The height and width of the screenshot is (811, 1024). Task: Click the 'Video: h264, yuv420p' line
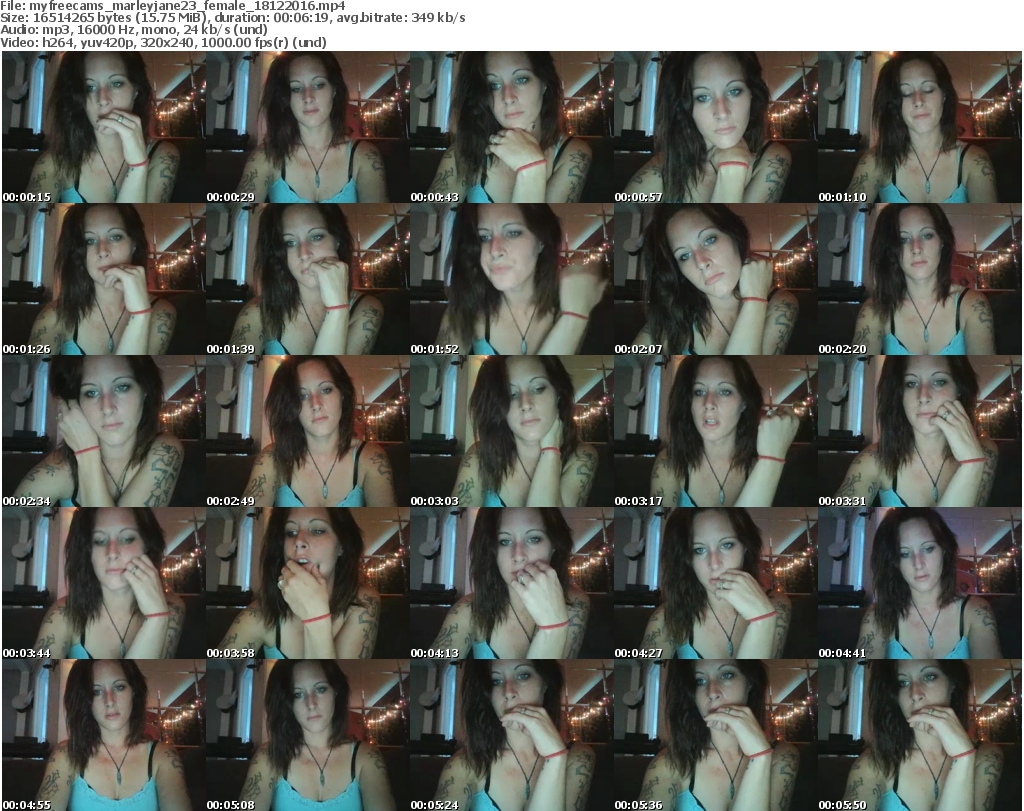(163, 42)
